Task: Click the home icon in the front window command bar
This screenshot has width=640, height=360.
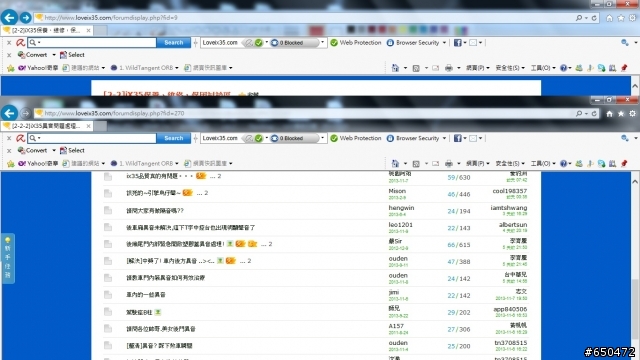Action: pos(395,163)
